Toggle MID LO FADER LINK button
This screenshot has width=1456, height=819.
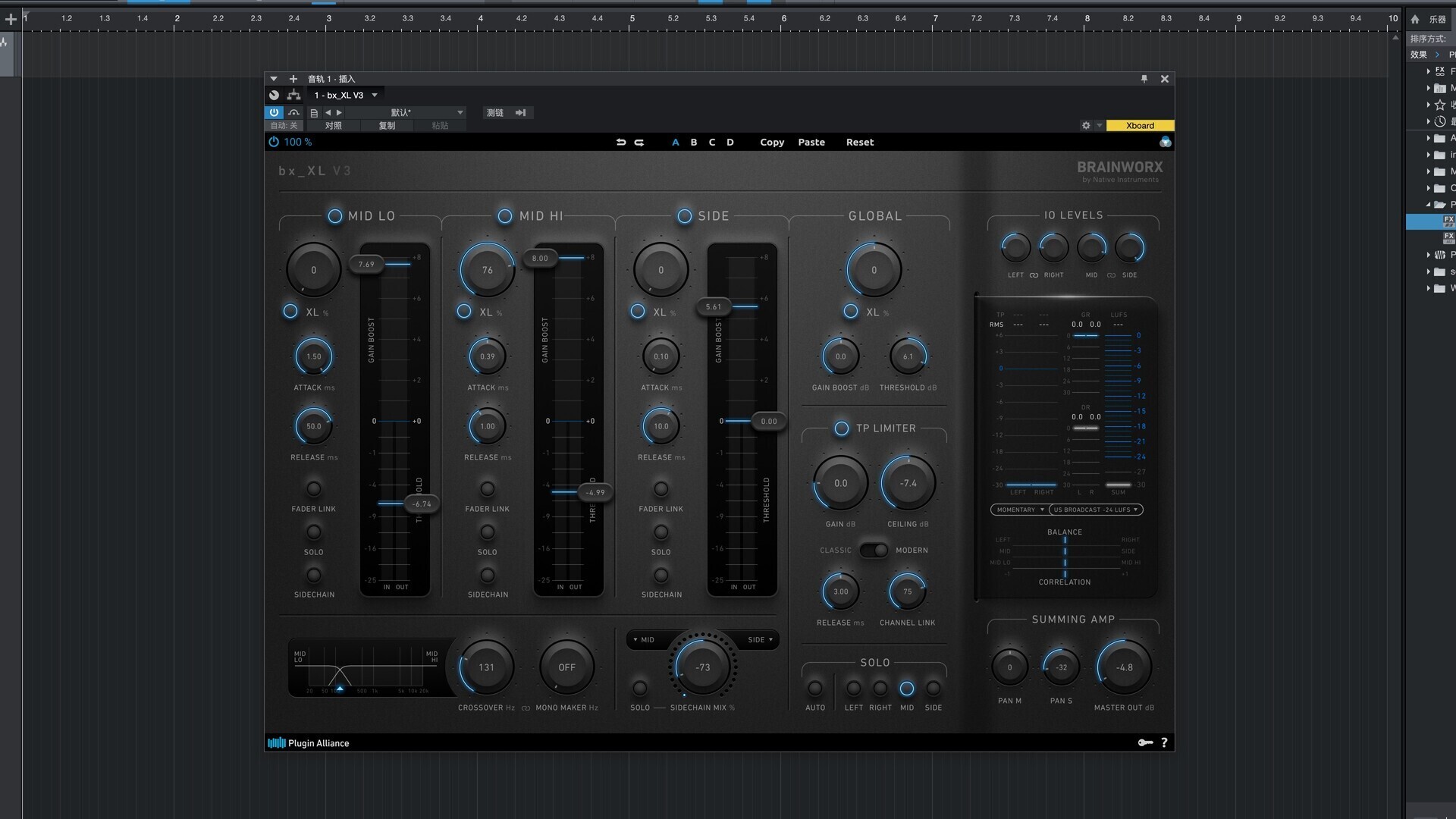tap(314, 488)
